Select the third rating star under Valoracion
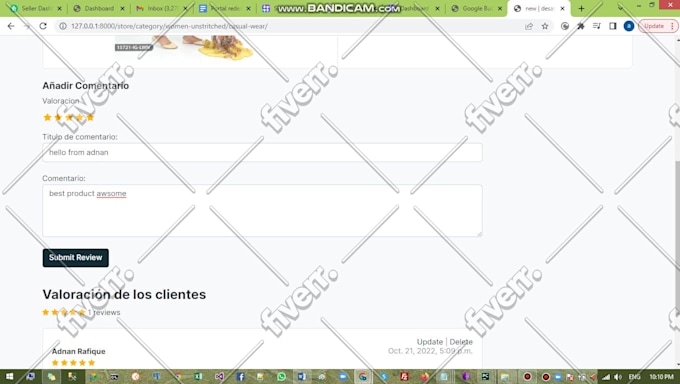 (69, 117)
